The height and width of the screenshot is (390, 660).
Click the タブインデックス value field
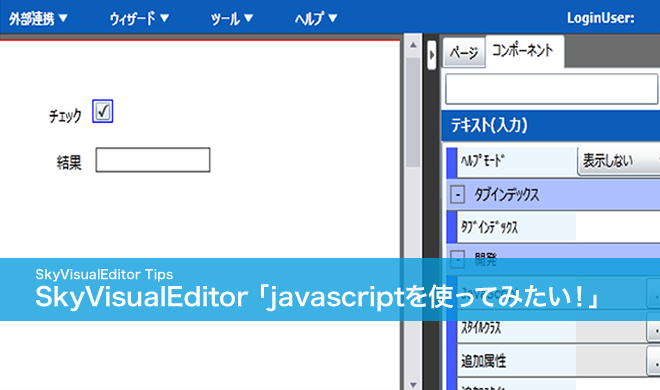point(617,227)
